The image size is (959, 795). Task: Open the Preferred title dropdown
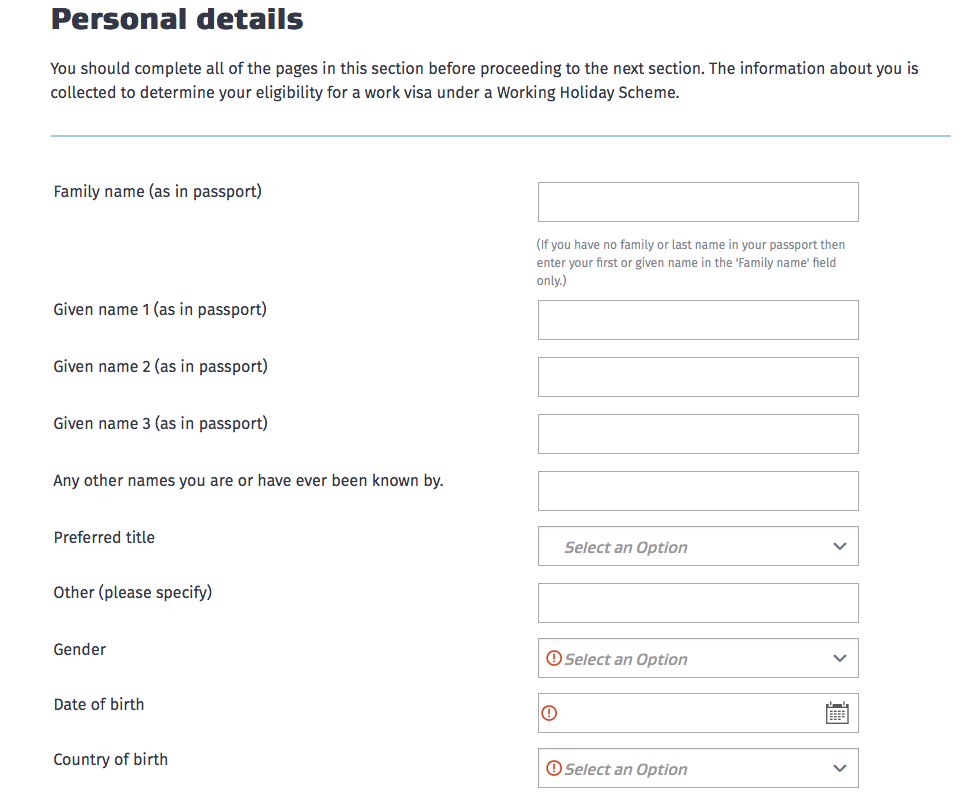pyautogui.click(x=698, y=546)
